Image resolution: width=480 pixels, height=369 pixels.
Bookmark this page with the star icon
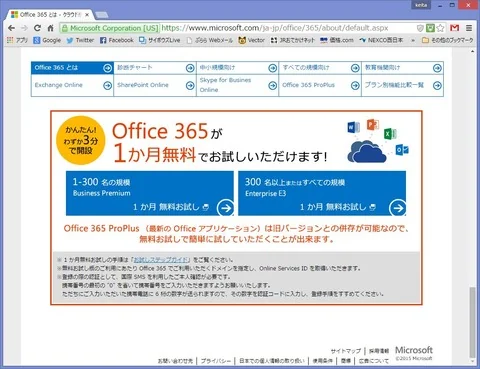(x=440, y=28)
